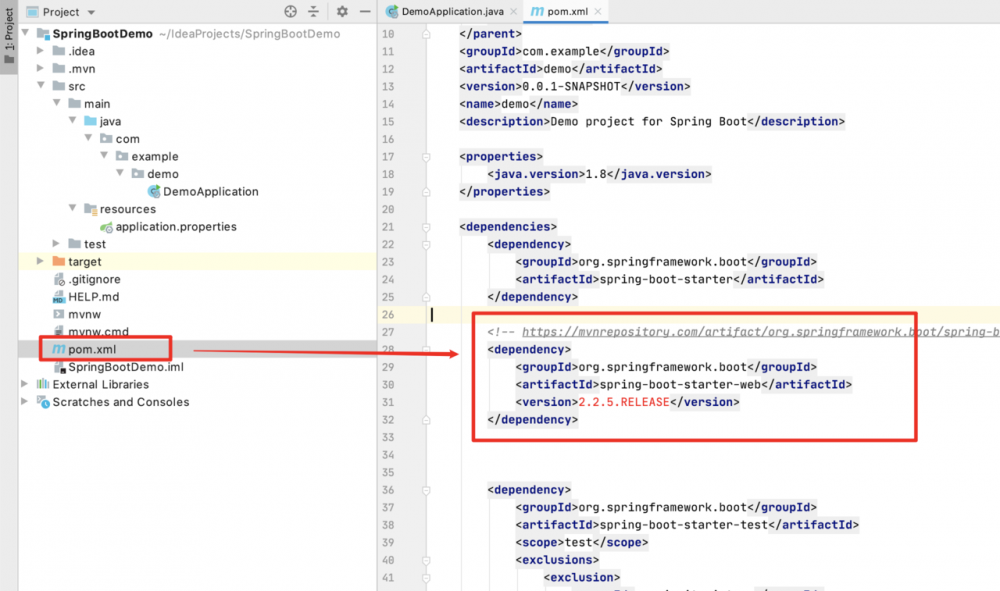The width and height of the screenshot is (1000, 591).
Task: Open Project panel settings gear
Action: click(x=342, y=11)
